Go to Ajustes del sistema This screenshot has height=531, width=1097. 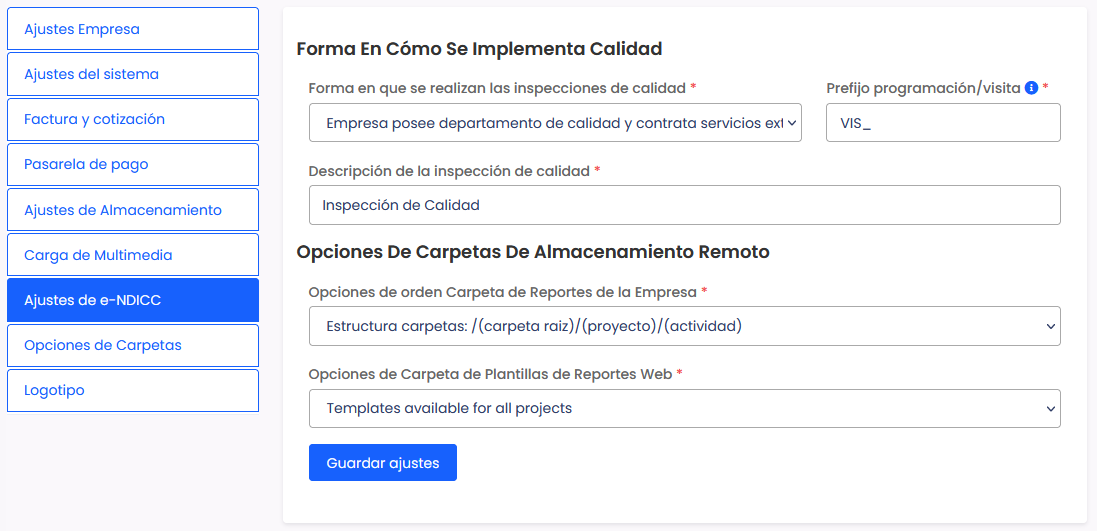click(x=133, y=74)
